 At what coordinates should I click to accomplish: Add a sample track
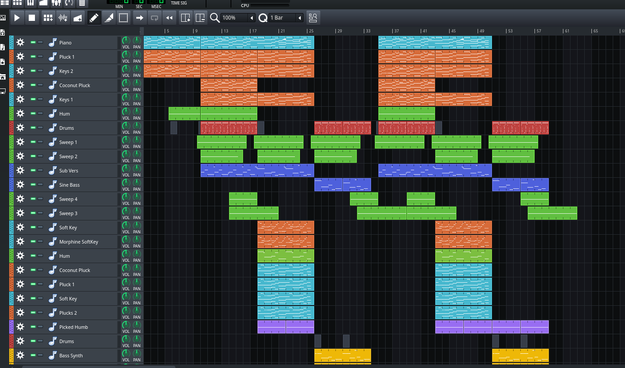[63, 18]
